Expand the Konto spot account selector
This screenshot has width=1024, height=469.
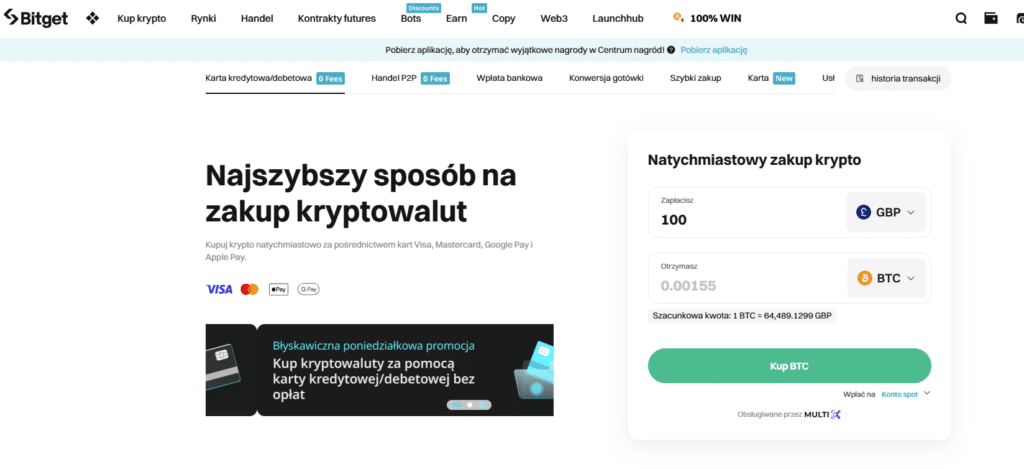point(905,394)
